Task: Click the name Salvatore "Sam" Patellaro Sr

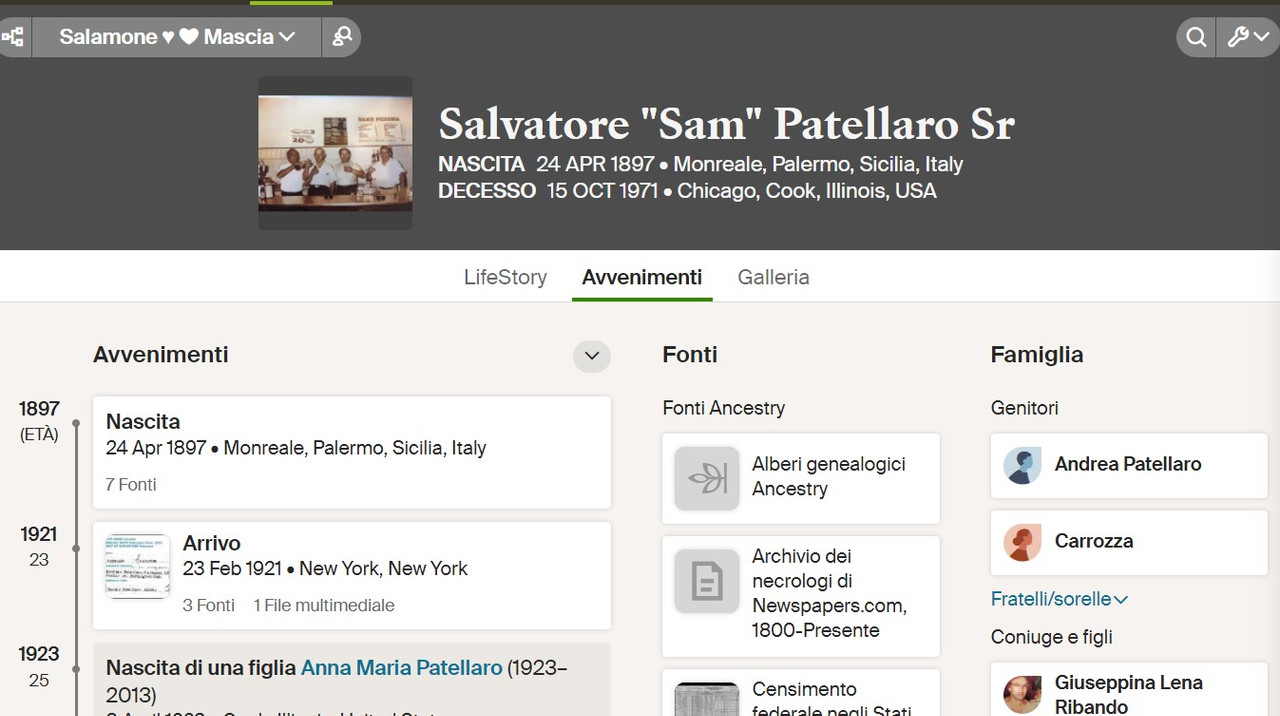Action: tap(726, 124)
